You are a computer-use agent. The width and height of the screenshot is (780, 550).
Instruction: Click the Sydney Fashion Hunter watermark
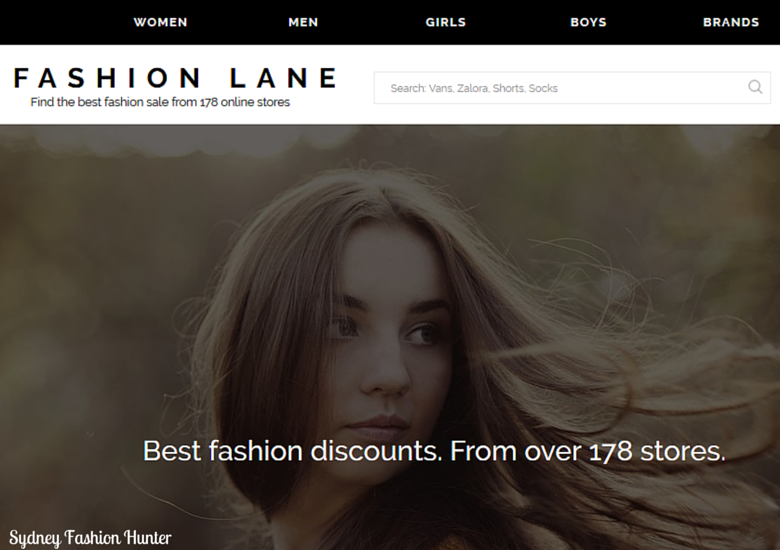click(90, 538)
